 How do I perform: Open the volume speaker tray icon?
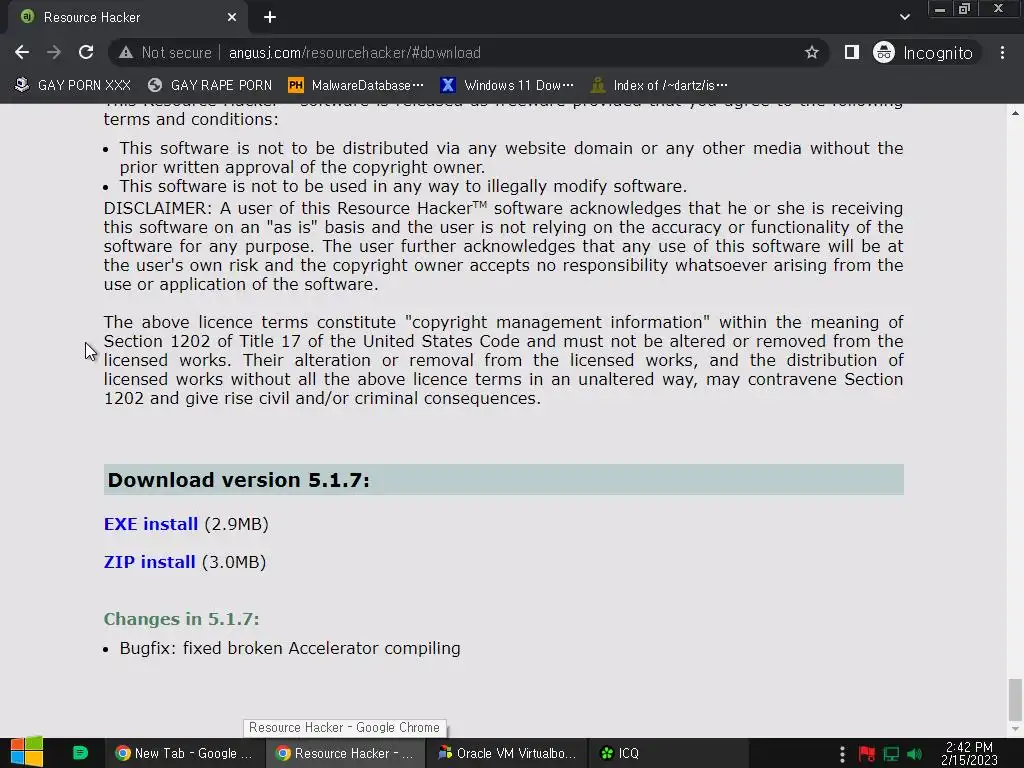pos(915,754)
